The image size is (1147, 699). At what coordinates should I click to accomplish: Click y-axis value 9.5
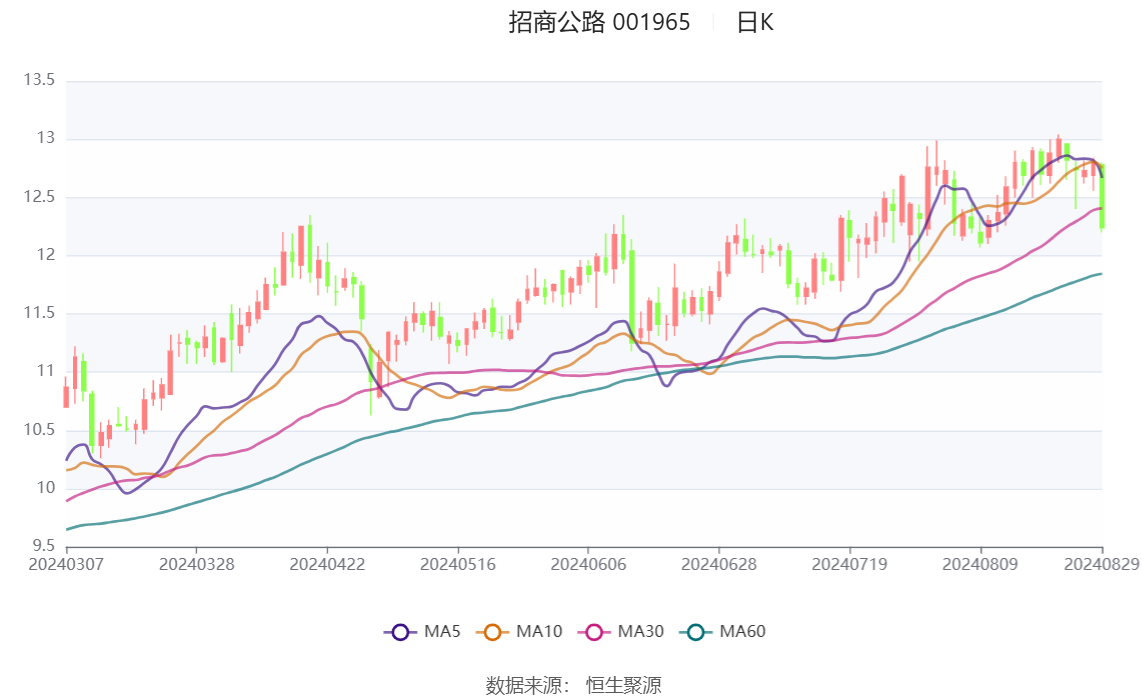[43, 545]
